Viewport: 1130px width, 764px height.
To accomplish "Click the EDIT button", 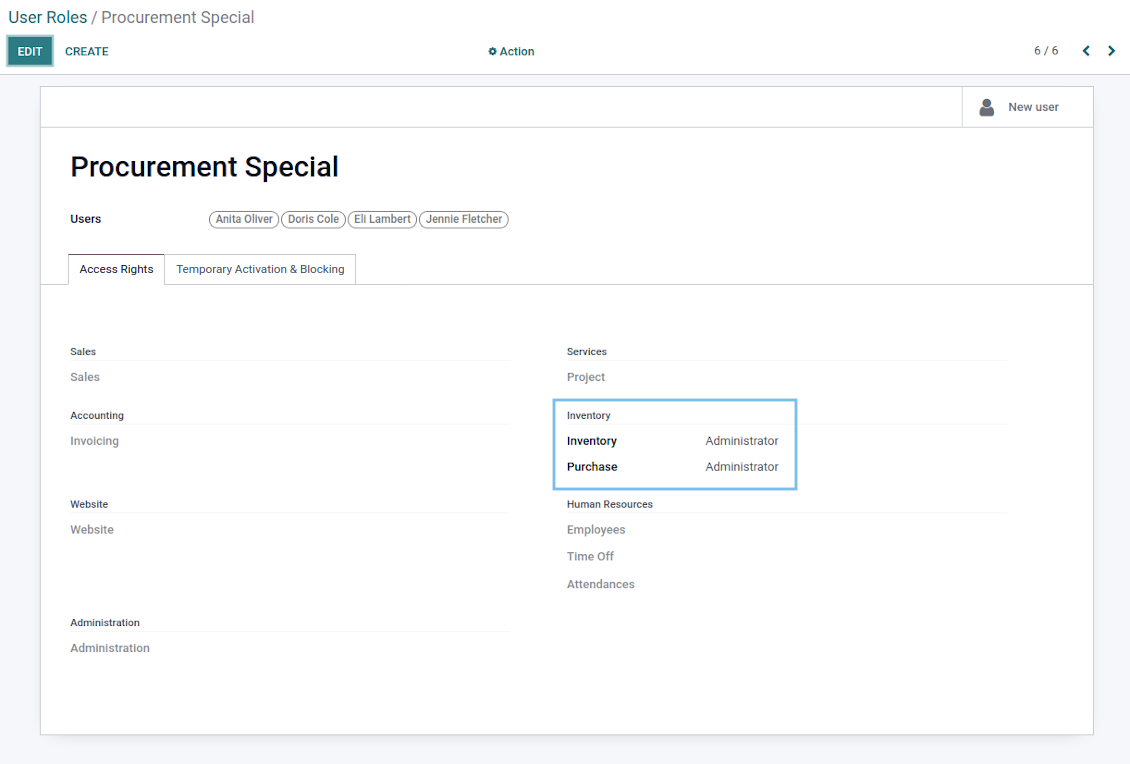I will pyautogui.click(x=30, y=52).
